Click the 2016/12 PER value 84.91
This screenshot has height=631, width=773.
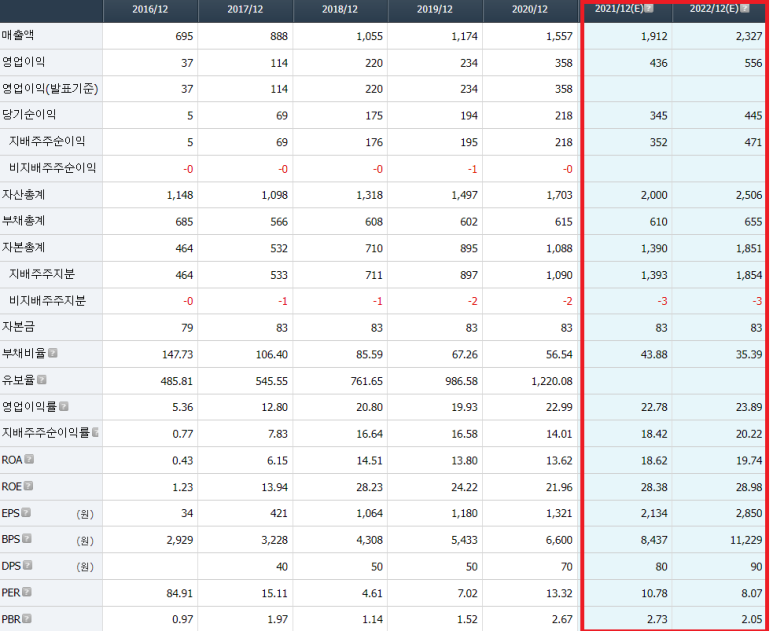[x=179, y=593]
